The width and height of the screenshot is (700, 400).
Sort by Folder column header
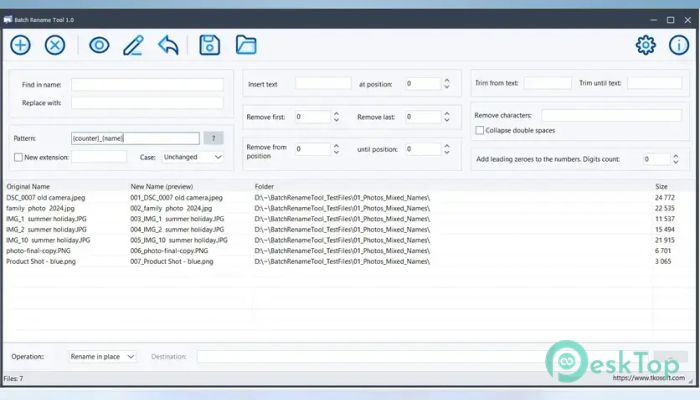(264, 187)
